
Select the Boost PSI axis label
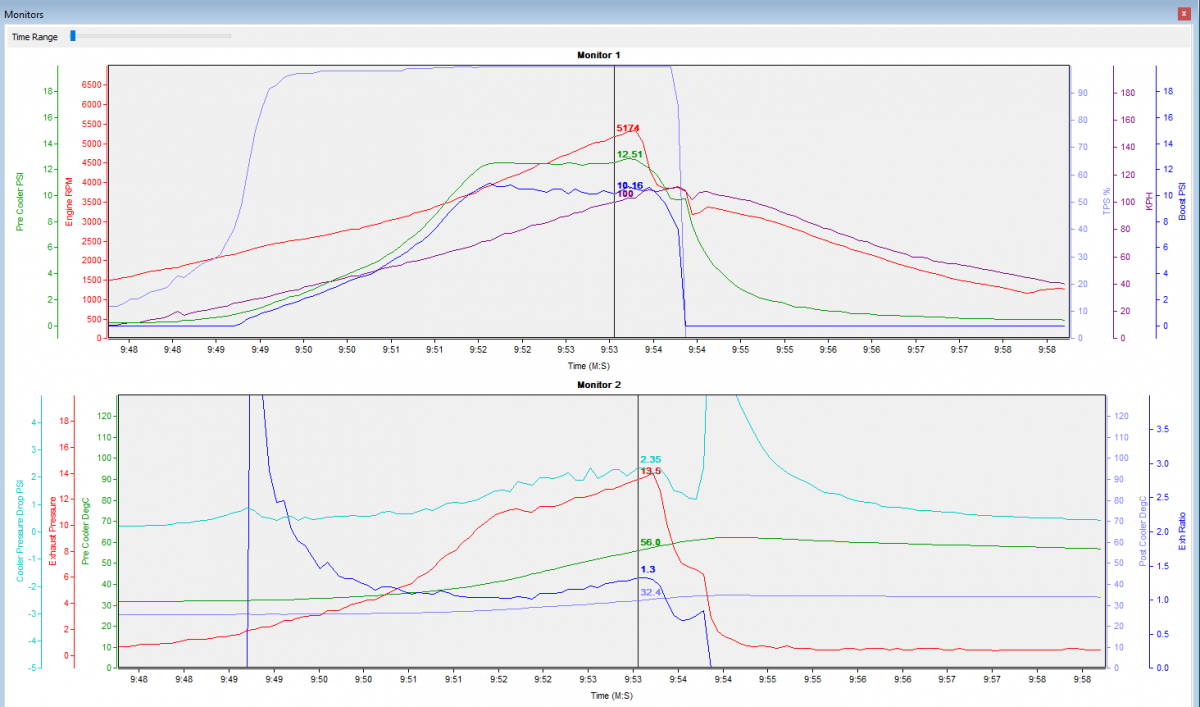(1182, 201)
